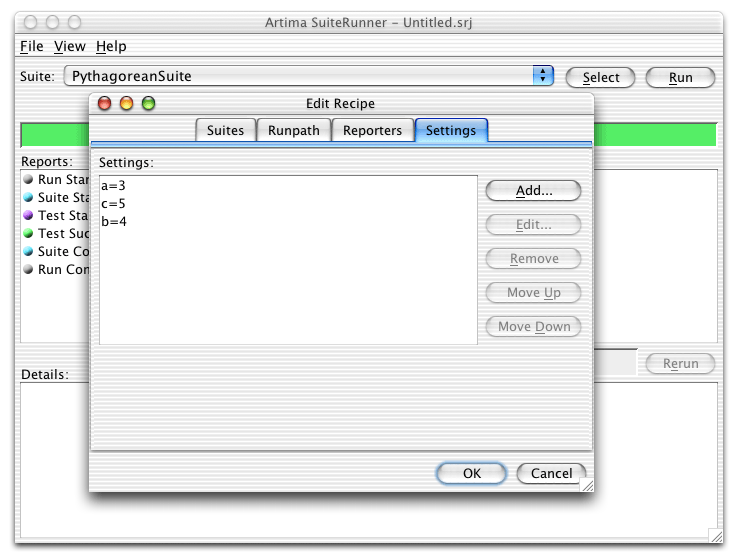The image size is (740, 560).
Task: Click the Add... button
Action: pos(533,191)
